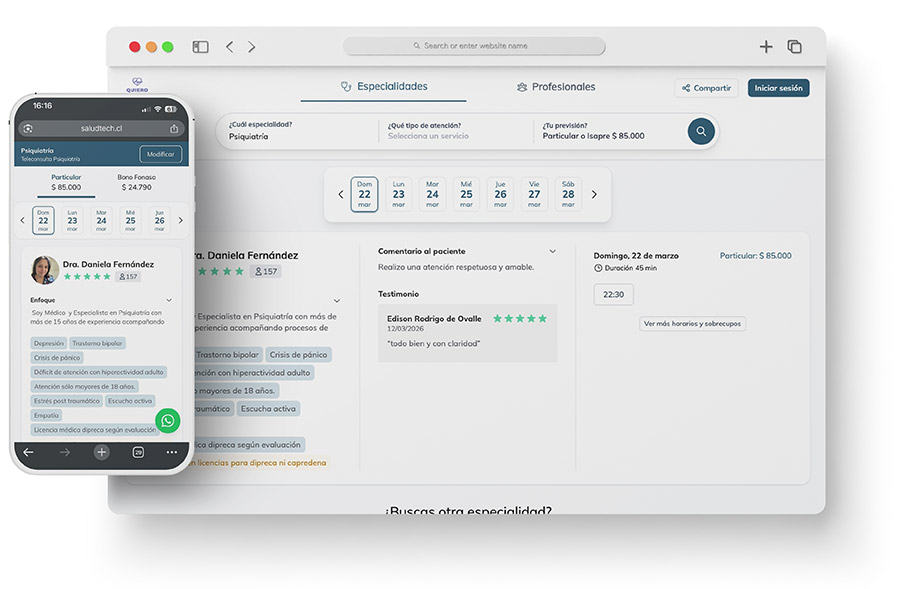Pick Mar 24 in the desktop date picker
Screen dimensions: 901x589
tap(432, 194)
